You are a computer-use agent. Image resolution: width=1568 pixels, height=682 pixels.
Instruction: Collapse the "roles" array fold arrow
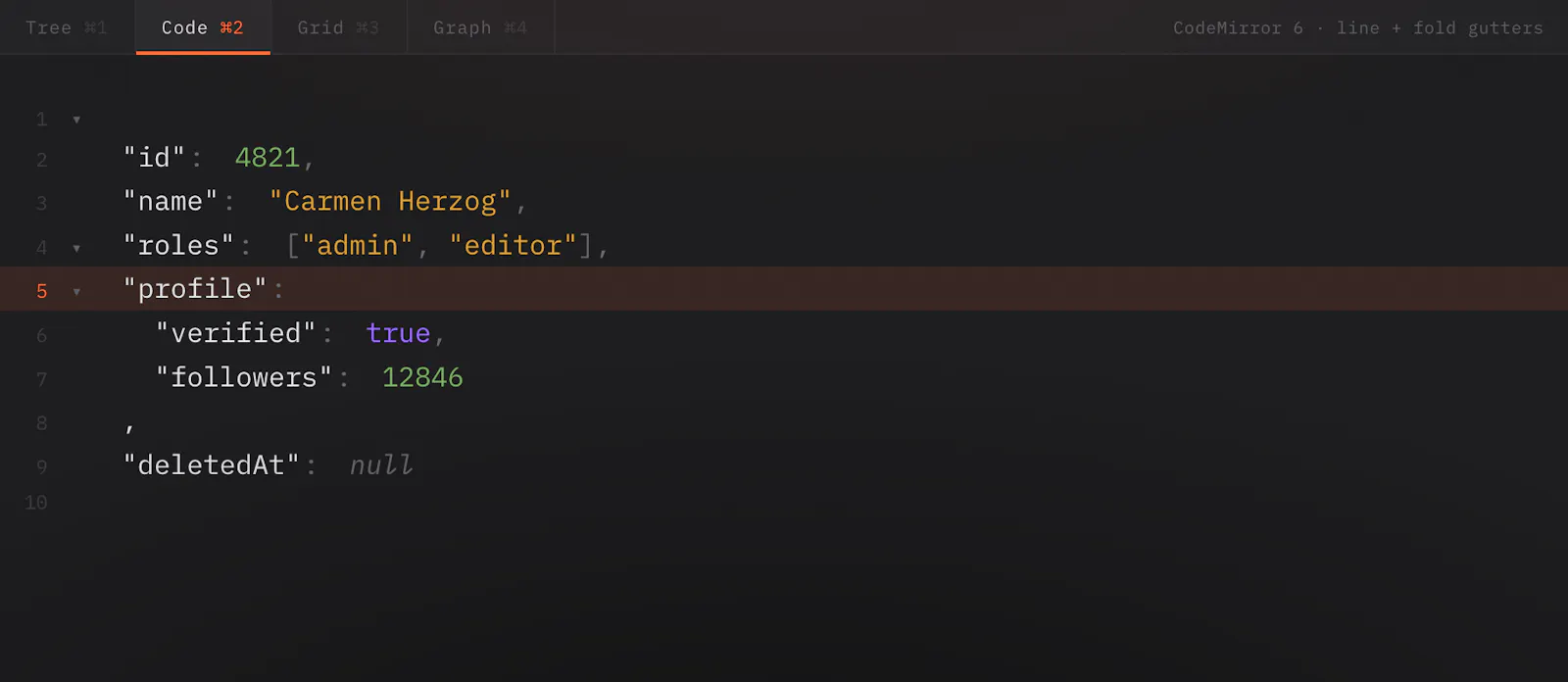coord(76,248)
